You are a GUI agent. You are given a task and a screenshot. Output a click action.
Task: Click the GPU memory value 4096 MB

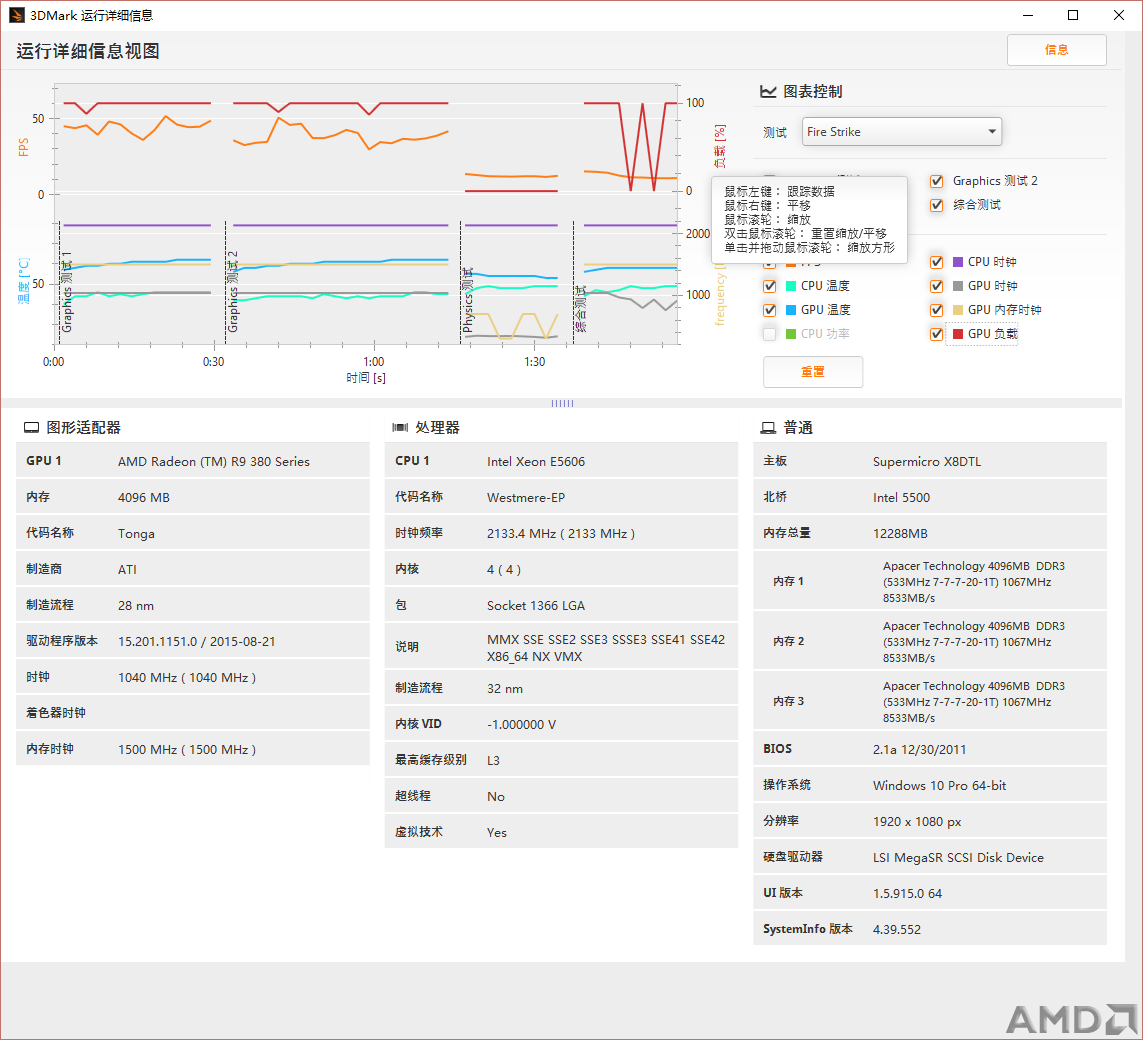[x=144, y=498]
